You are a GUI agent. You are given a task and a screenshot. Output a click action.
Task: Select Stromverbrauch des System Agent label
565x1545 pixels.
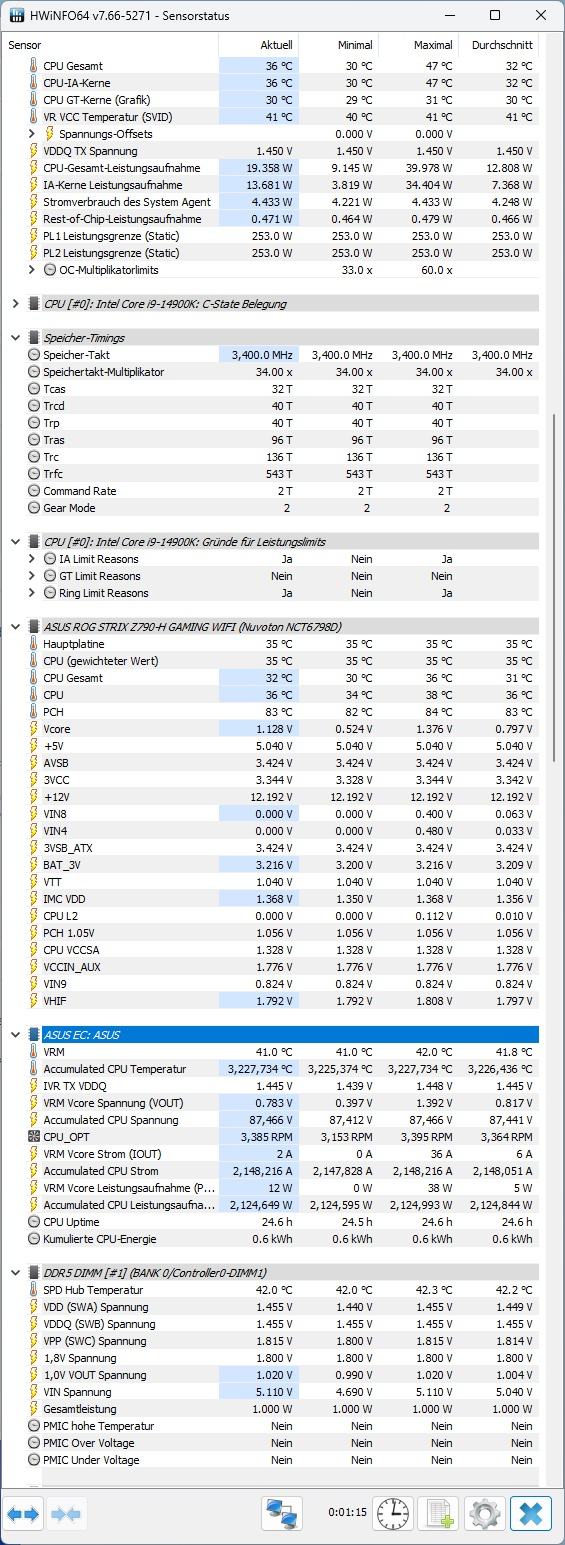click(x=127, y=202)
